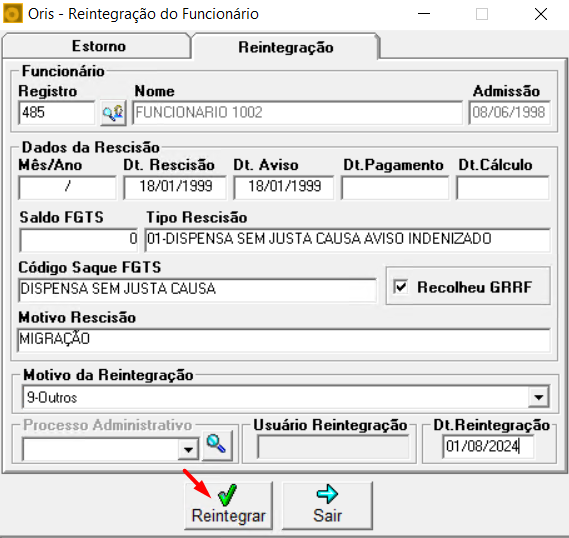
Task: Click the Sair button
Action: 327,505
